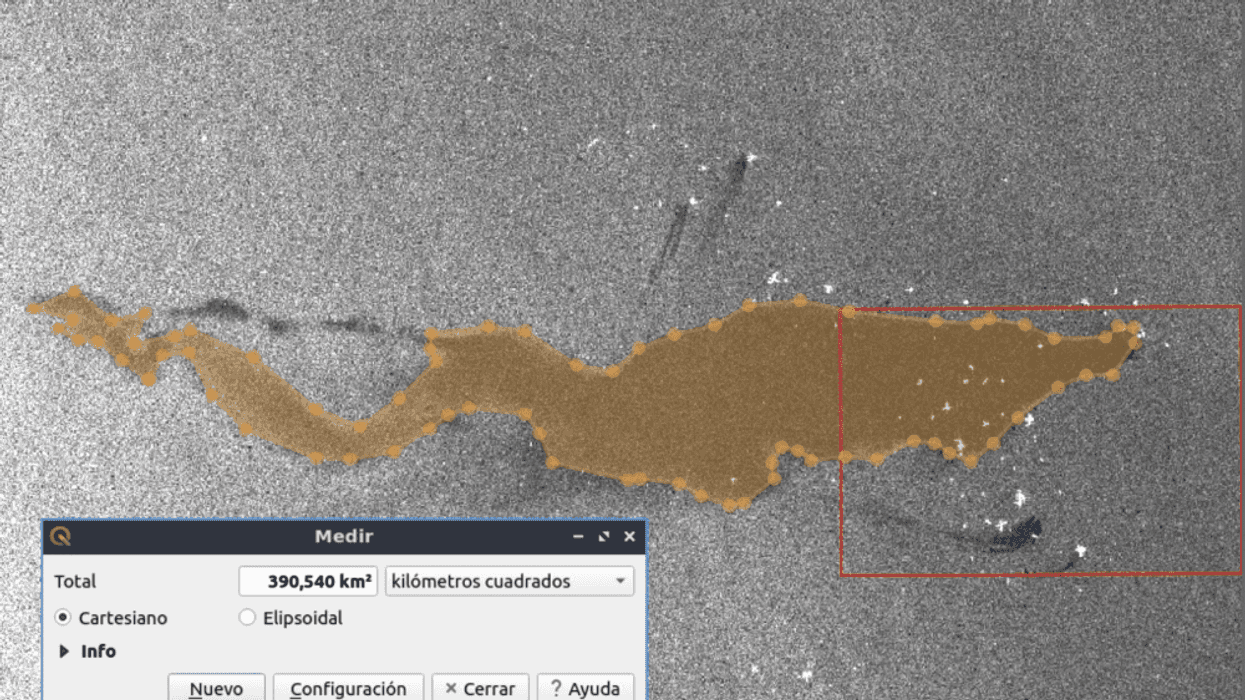Click the small dark slick inside the red rectangle

(x=1020, y=532)
